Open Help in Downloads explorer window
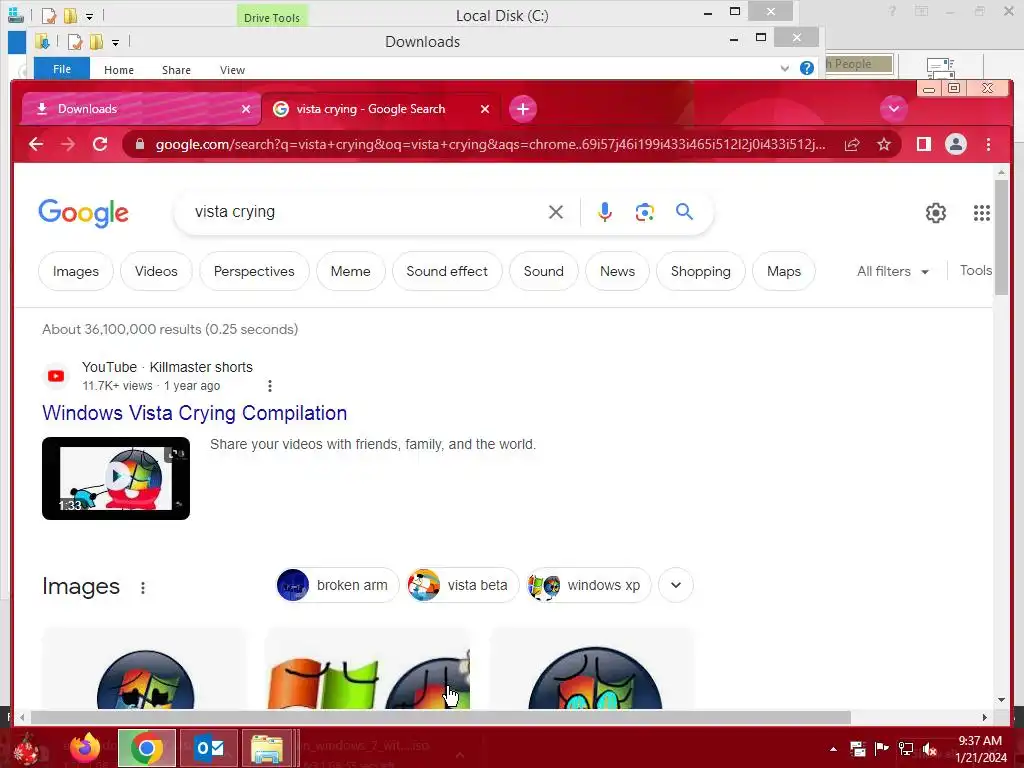Viewport: 1024px width, 768px height. (x=807, y=68)
